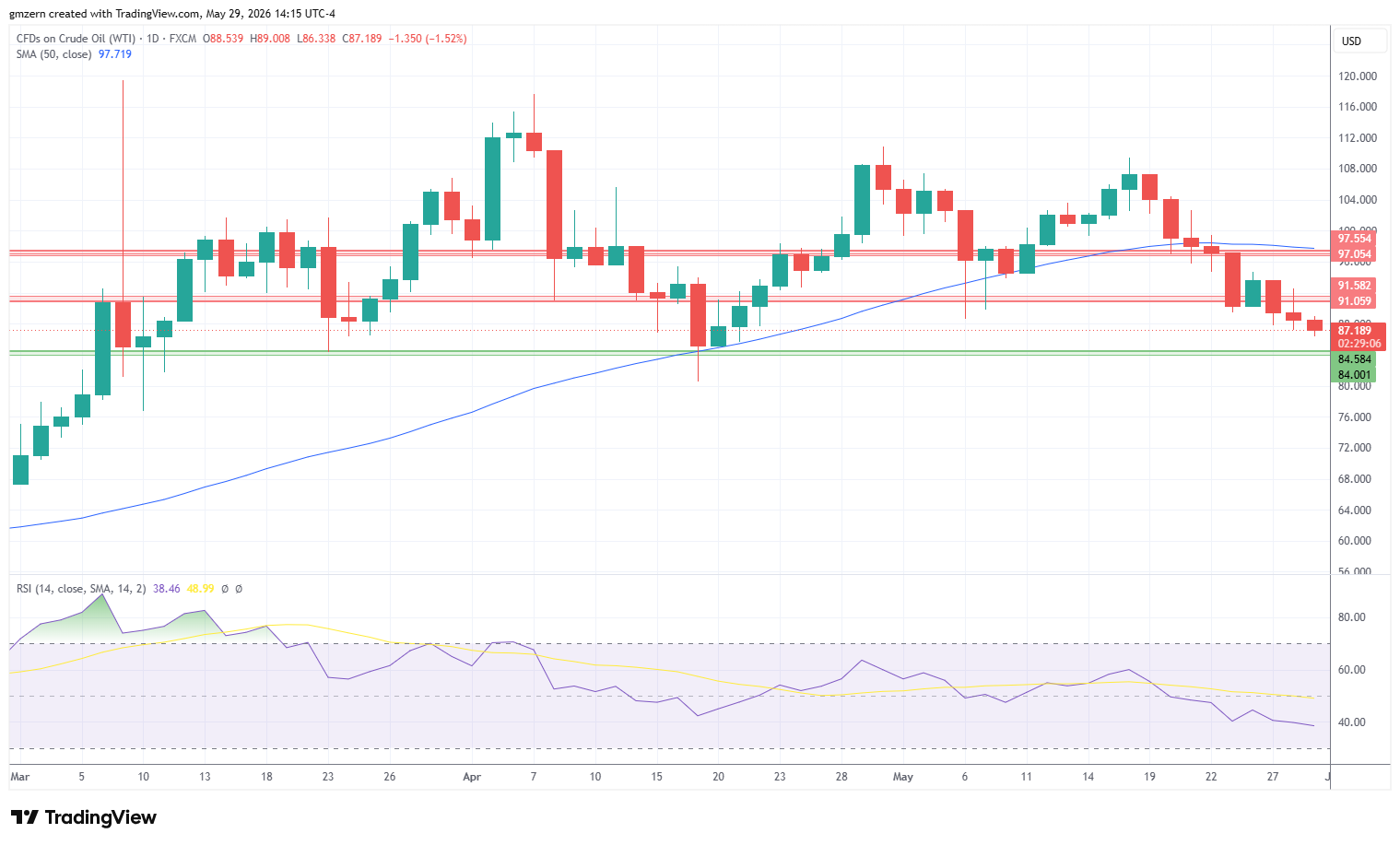Select the open value O88.539
Image resolution: width=1400 pixels, height=845 pixels.
[223, 39]
